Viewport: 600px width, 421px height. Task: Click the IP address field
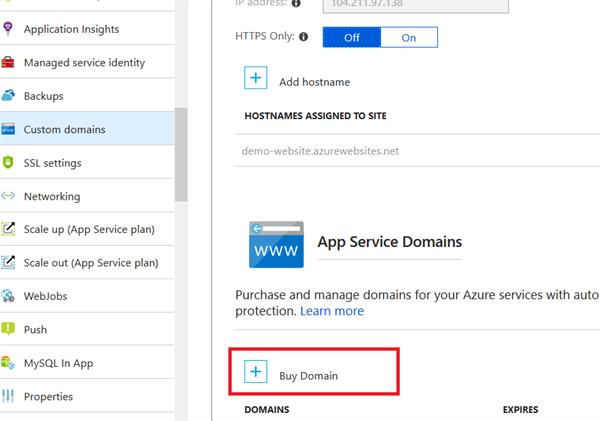[415, 5]
